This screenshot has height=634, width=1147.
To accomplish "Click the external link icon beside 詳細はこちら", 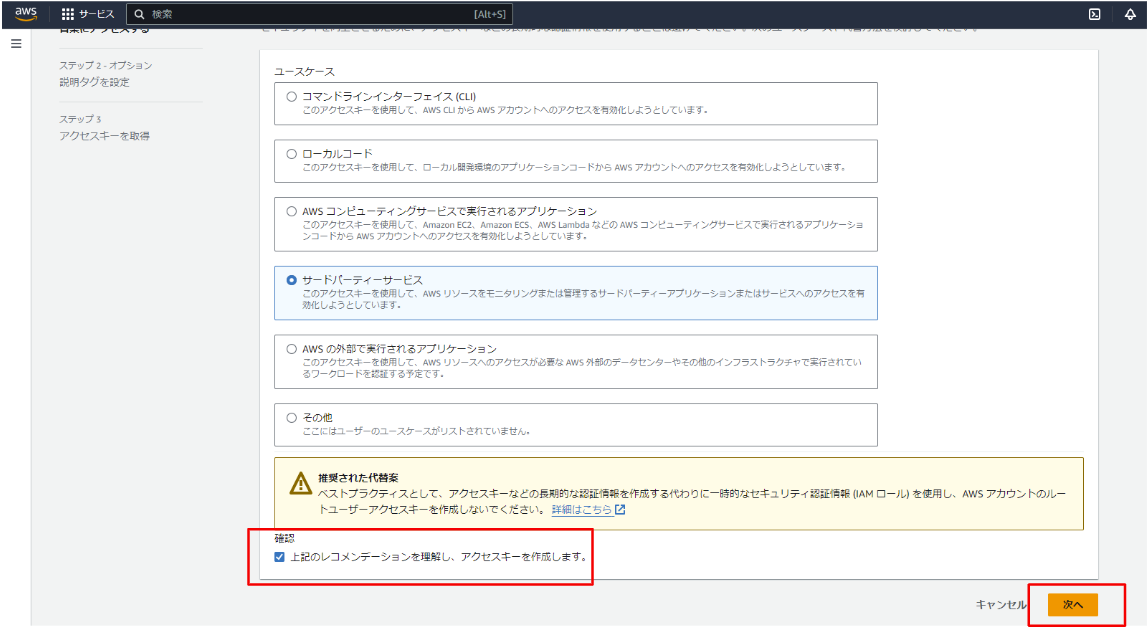I will tap(620, 509).
